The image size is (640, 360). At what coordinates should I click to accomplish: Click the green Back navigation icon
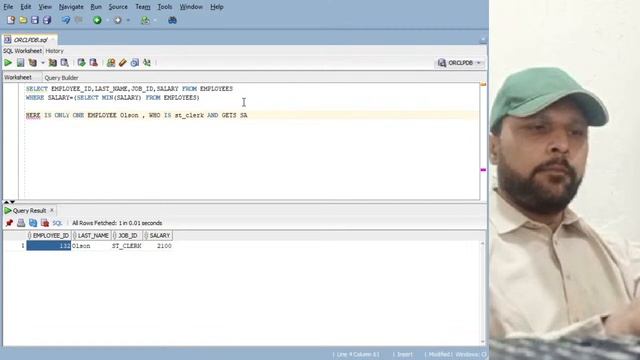(97, 20)
